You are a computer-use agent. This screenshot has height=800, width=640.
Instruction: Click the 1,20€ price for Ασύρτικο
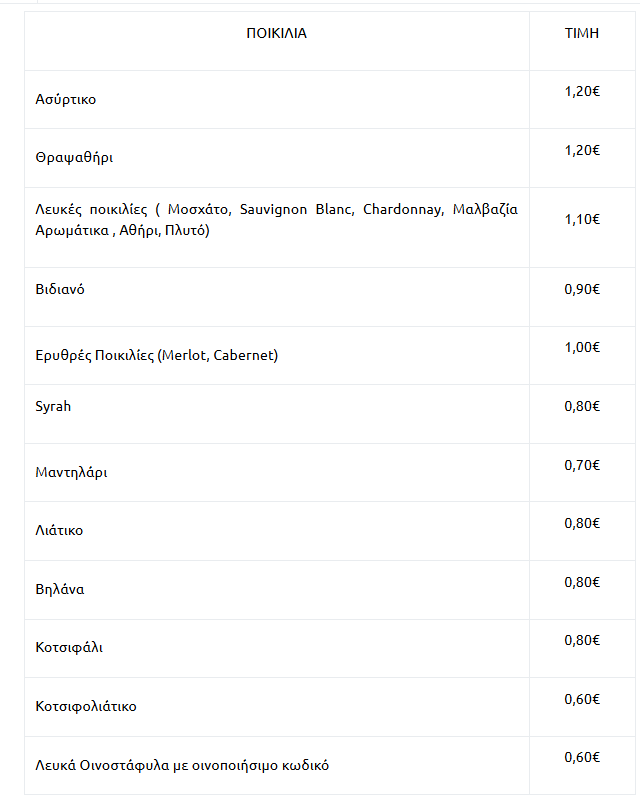[x=582, y=91]
